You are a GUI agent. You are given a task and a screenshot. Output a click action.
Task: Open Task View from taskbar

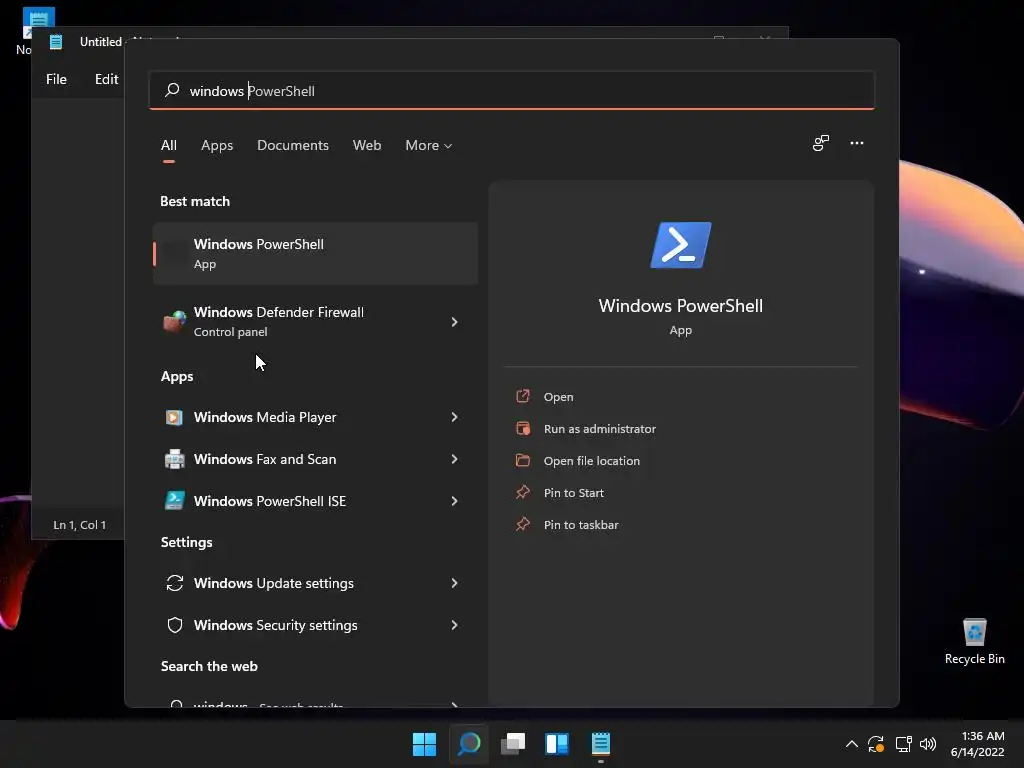pyautogui.click(x=513, y=744)
